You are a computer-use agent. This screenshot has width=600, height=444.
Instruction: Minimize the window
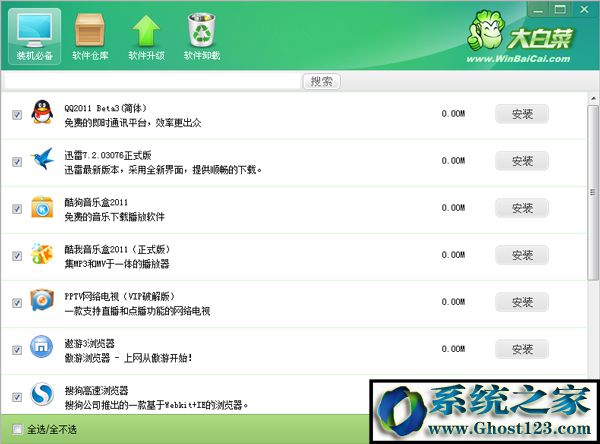538,10
